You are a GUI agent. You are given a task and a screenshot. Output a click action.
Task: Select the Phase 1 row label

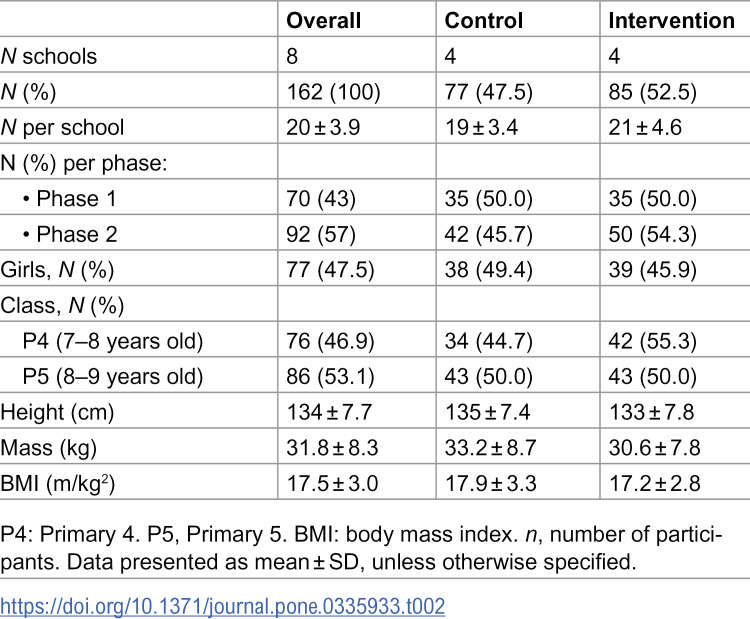[70, 199]
